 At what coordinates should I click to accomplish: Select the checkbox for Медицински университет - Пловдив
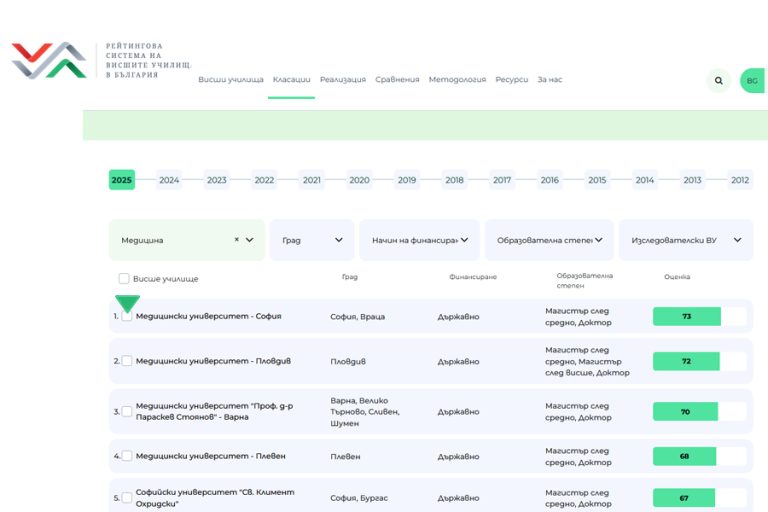tap(127, 361)
